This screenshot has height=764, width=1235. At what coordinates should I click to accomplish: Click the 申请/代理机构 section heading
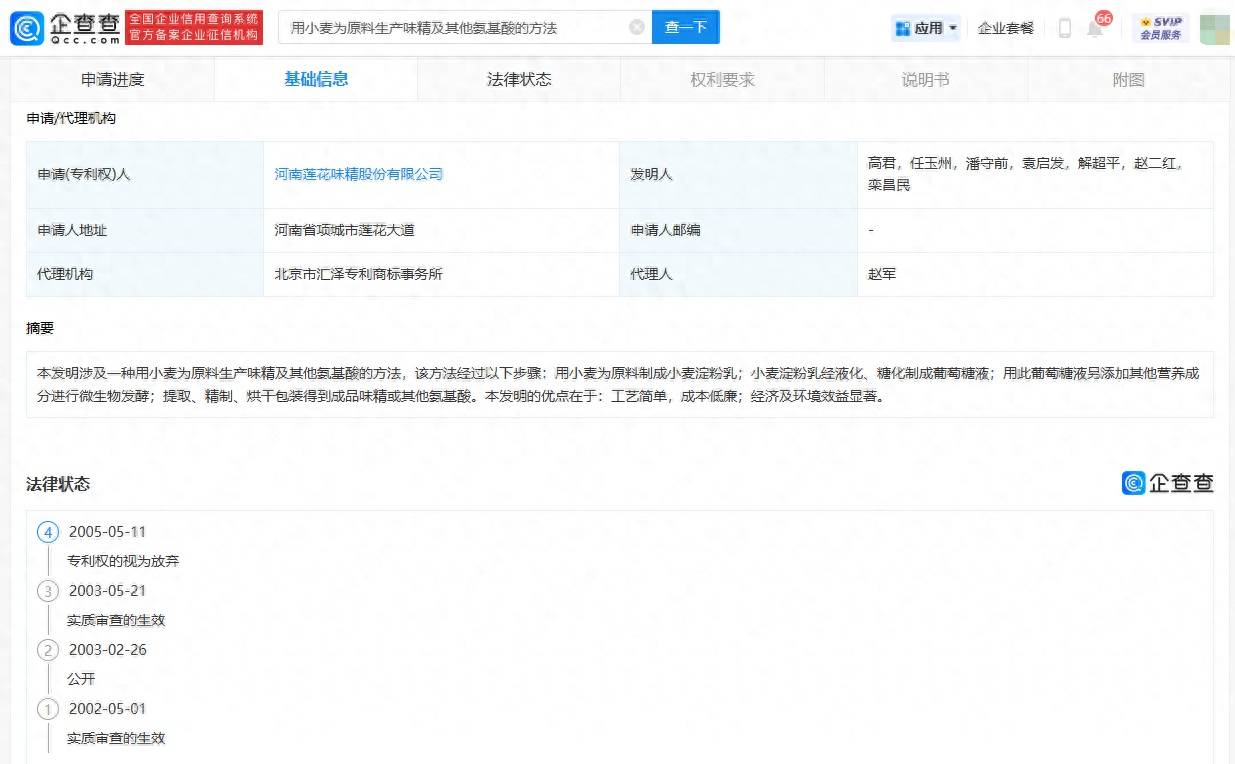coord(71,118)
